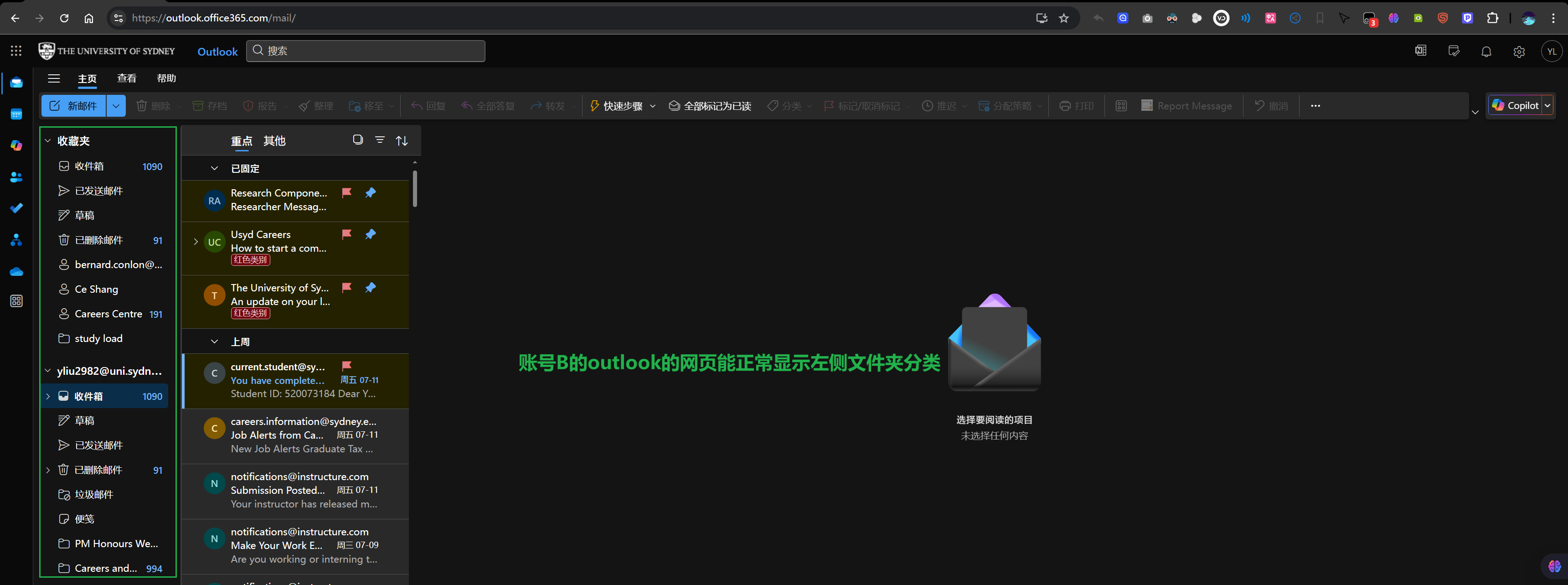The image size is (1568, 585).
Task: Open My Day icon in header
Action: [x=1454, y=51]
